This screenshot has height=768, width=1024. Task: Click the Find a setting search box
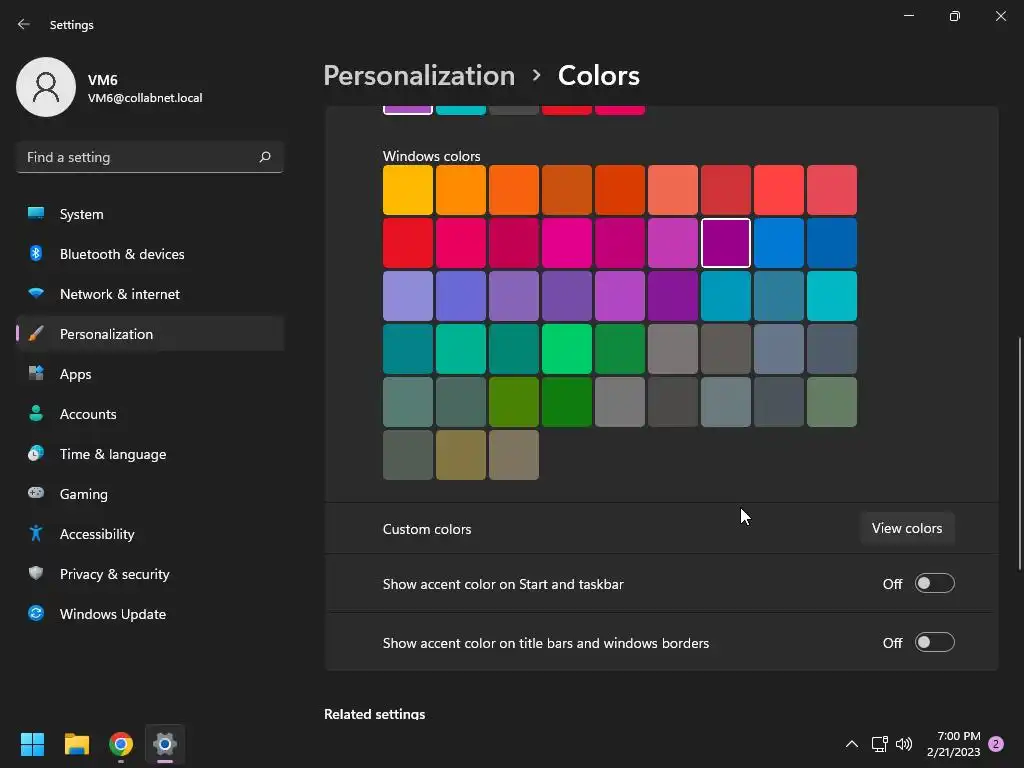coord(150,157)
